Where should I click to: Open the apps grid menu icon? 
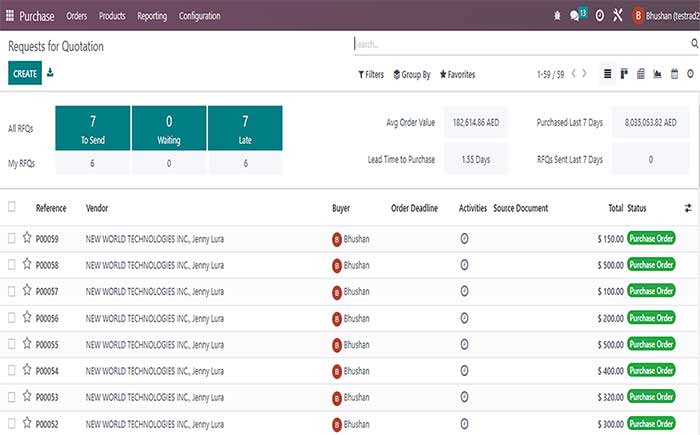[10, 16]
